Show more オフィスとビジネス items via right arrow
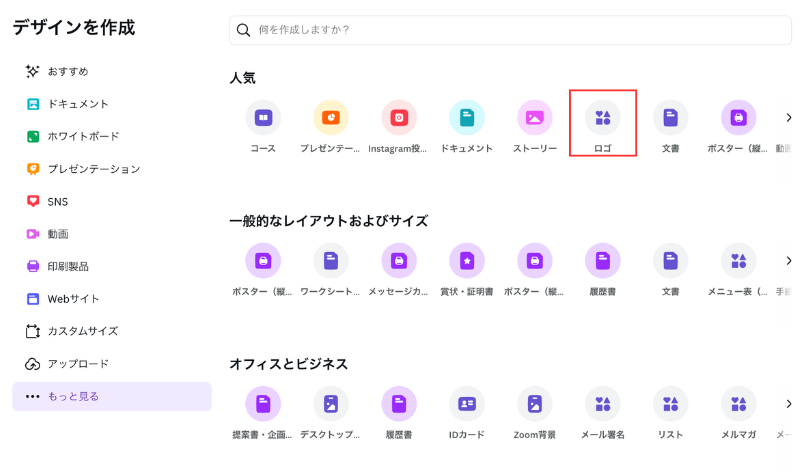This screenshot has height=476, width=800. (x=788, y=404)
